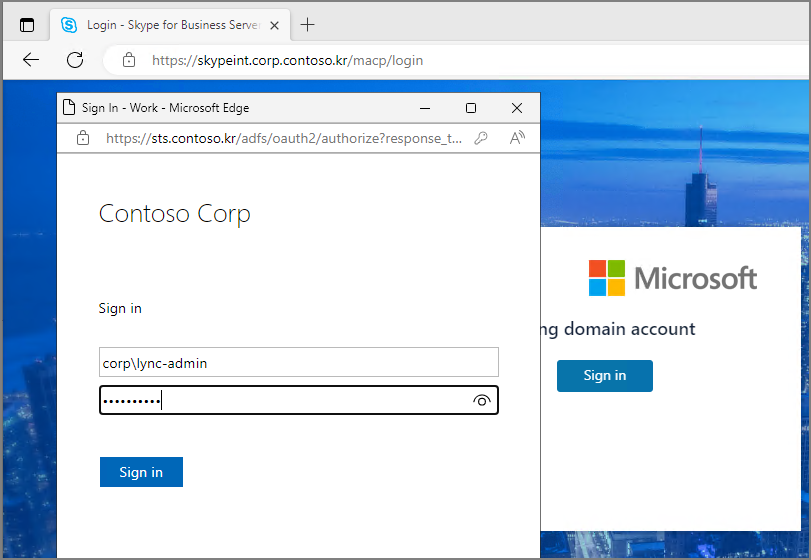Image resolution: width=811 pixels, height=560 pixels.
Task: Open the password manager key icon
Action: tap(481, 138)
